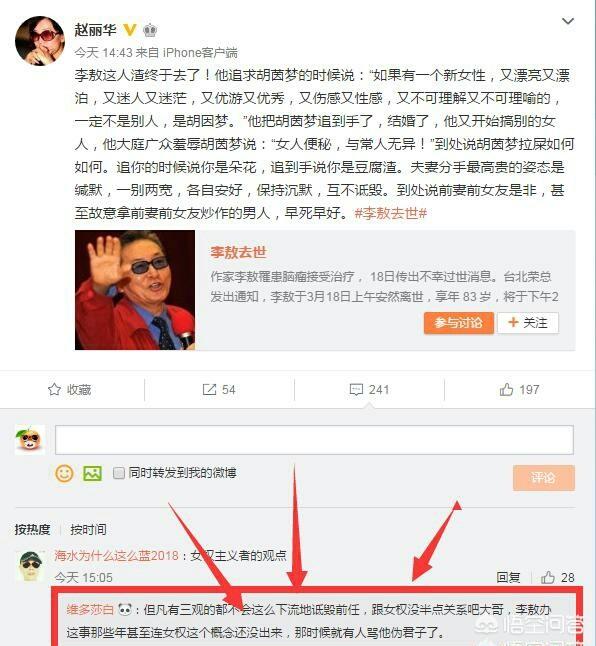This screenshot has height=646, width=596.
Task: Open the emoji smiley picker
Action: (x=64, y=473)
